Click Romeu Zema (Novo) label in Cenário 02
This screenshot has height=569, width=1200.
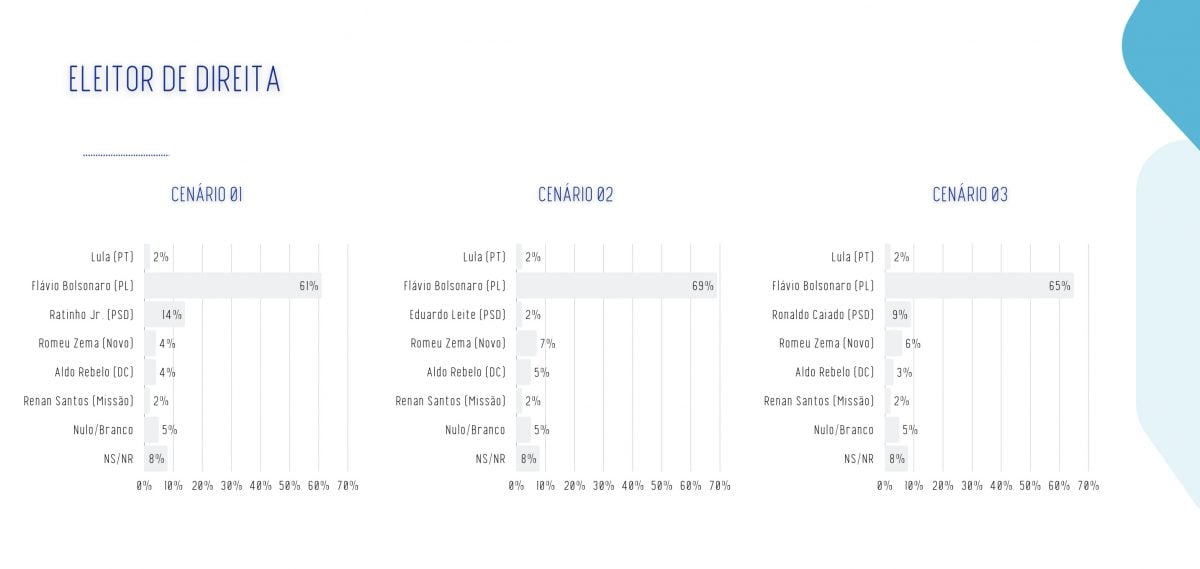458,344
